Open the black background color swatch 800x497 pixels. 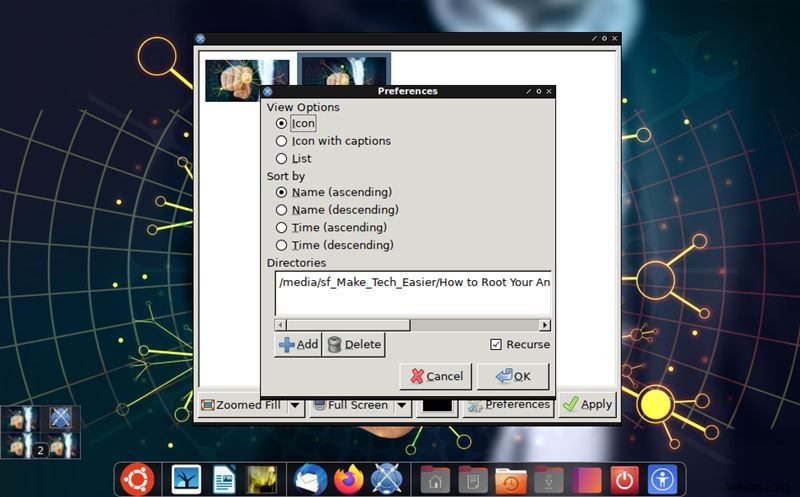[x=437, y=406]
